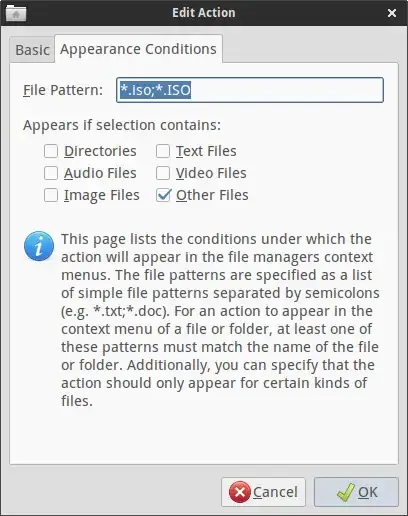Click the explanatory help text paragraph

click(220, 320)
